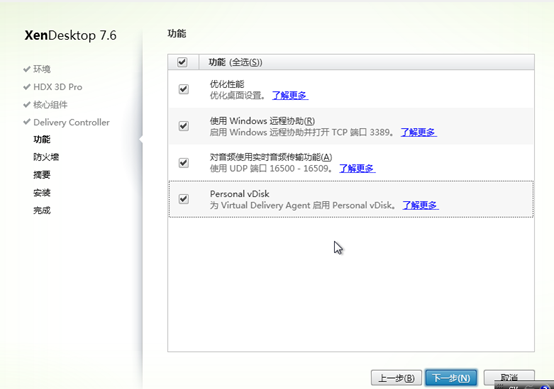554x389 pixels.
Task: Select the 核心组件 step
Action: [x=50, y=105]
